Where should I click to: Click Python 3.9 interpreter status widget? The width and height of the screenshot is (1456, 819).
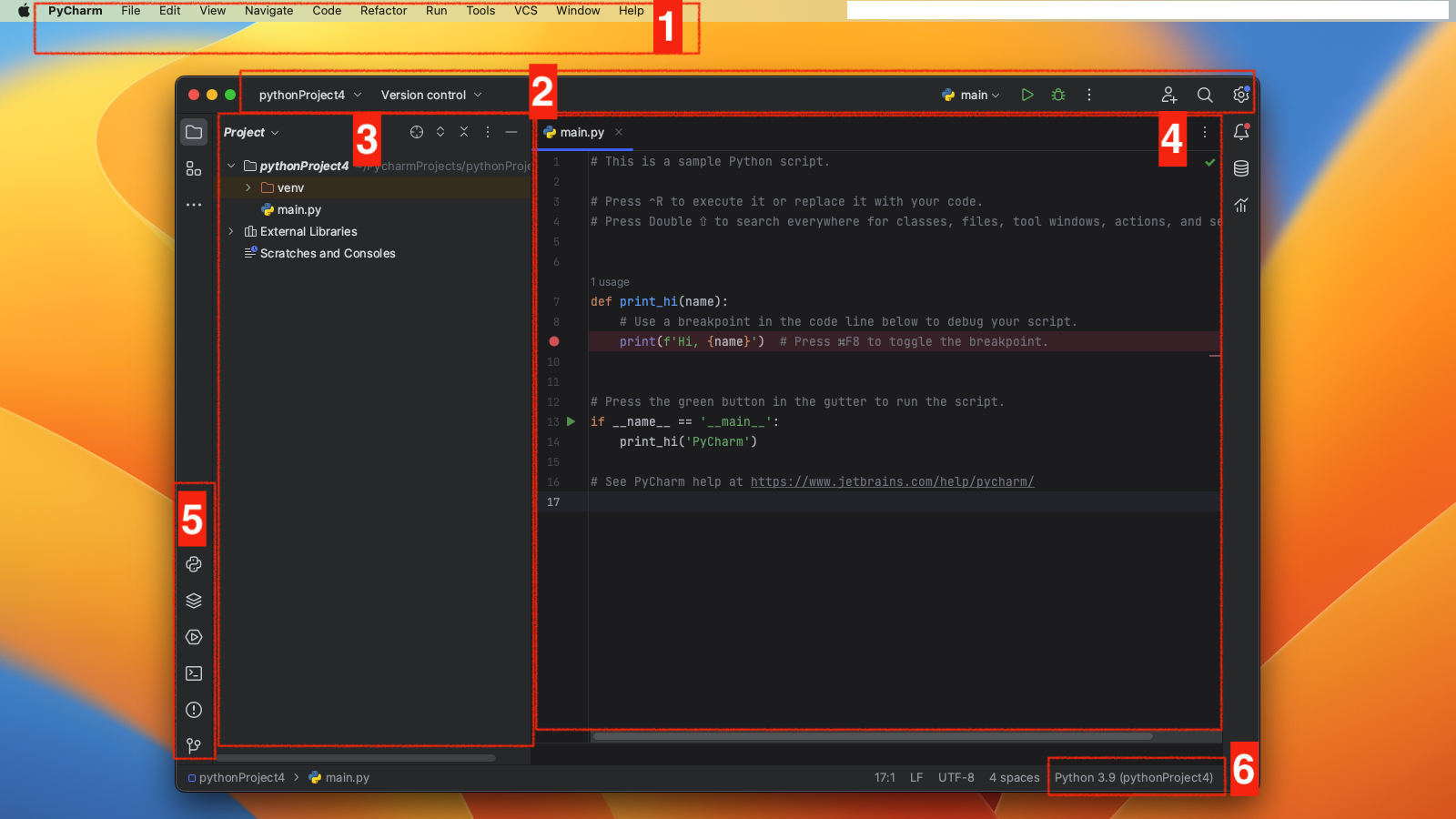(x=1134, y=777)
